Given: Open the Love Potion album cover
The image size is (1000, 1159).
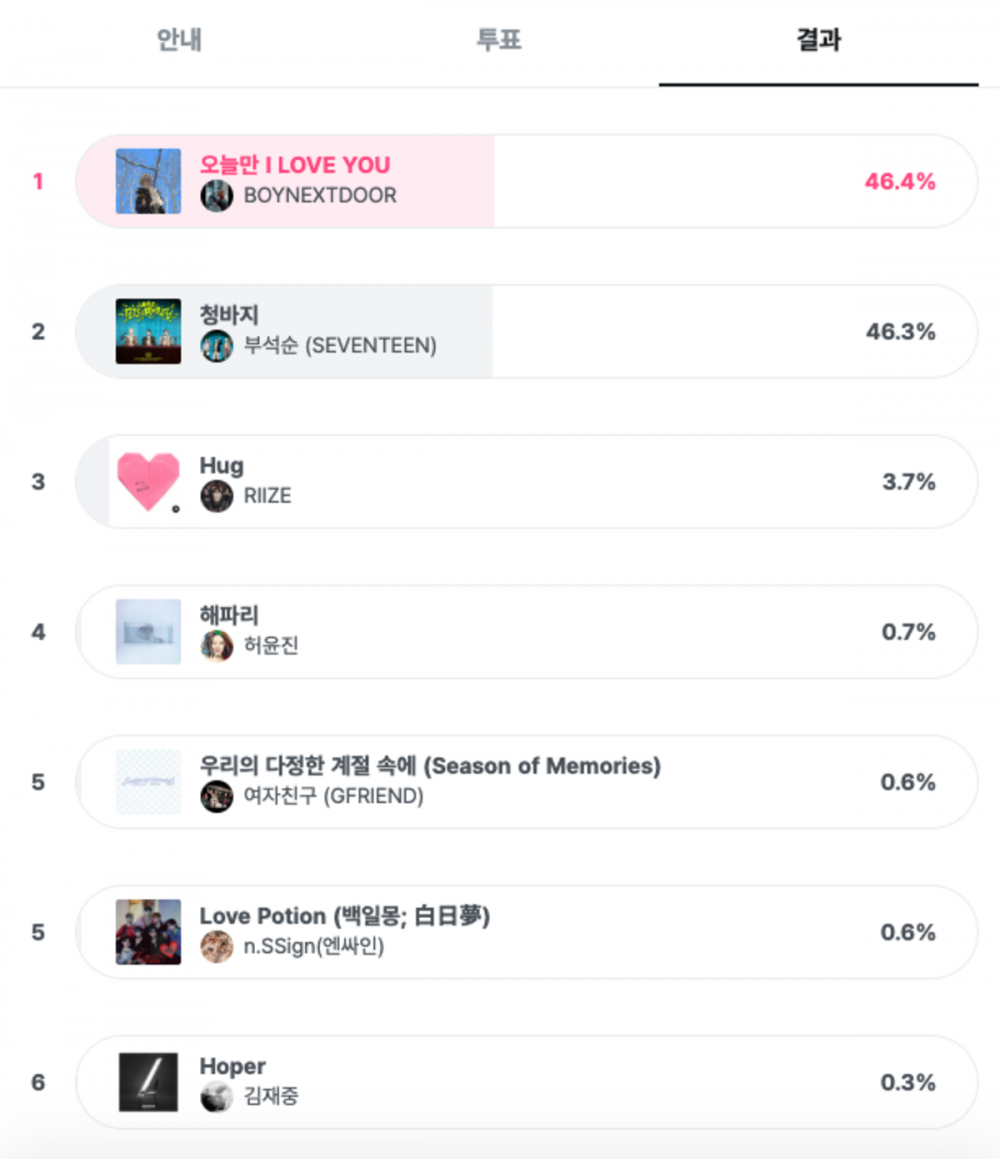Looking at the screenshot, I should pyautogui.click(x=148, y=931).
